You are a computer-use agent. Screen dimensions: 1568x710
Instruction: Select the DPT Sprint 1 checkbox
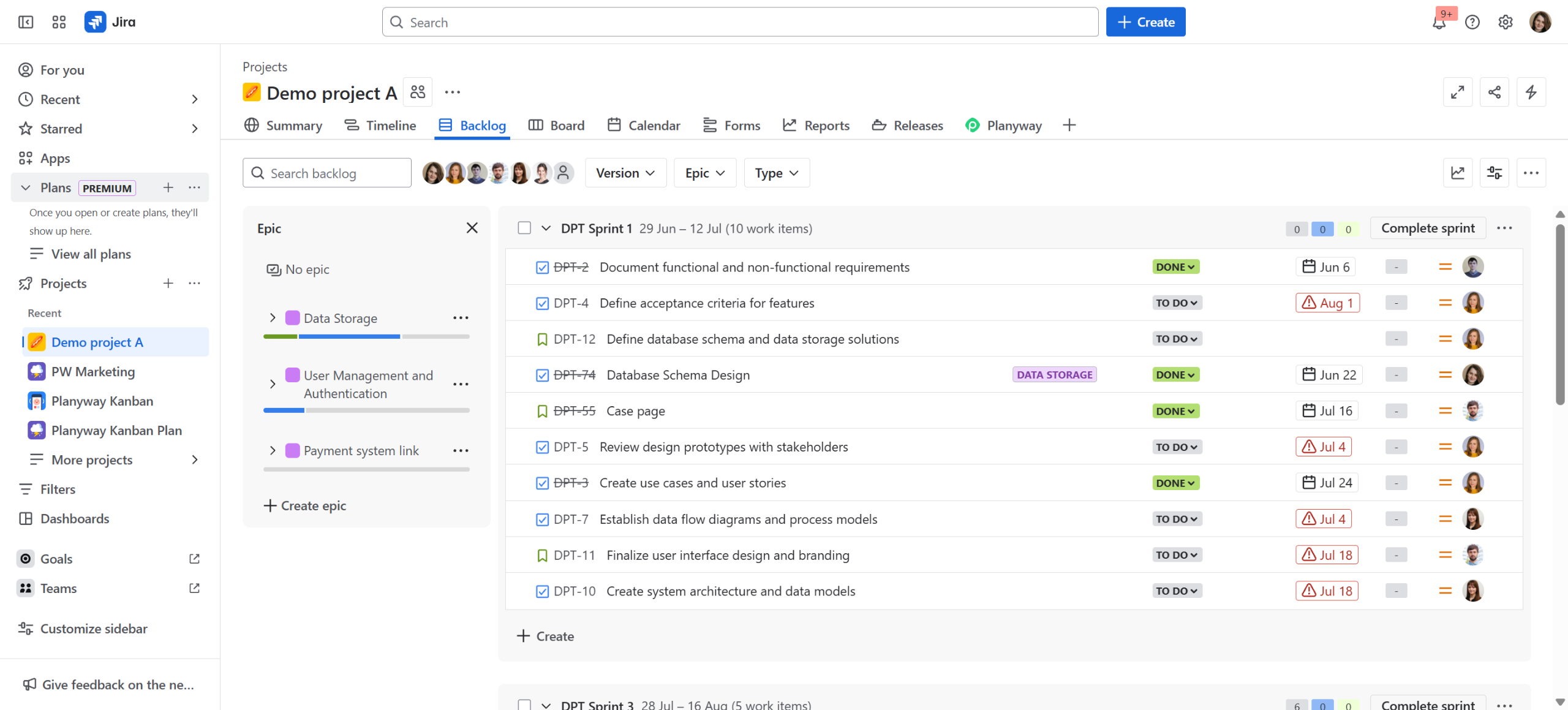click(x=524, y=228)
